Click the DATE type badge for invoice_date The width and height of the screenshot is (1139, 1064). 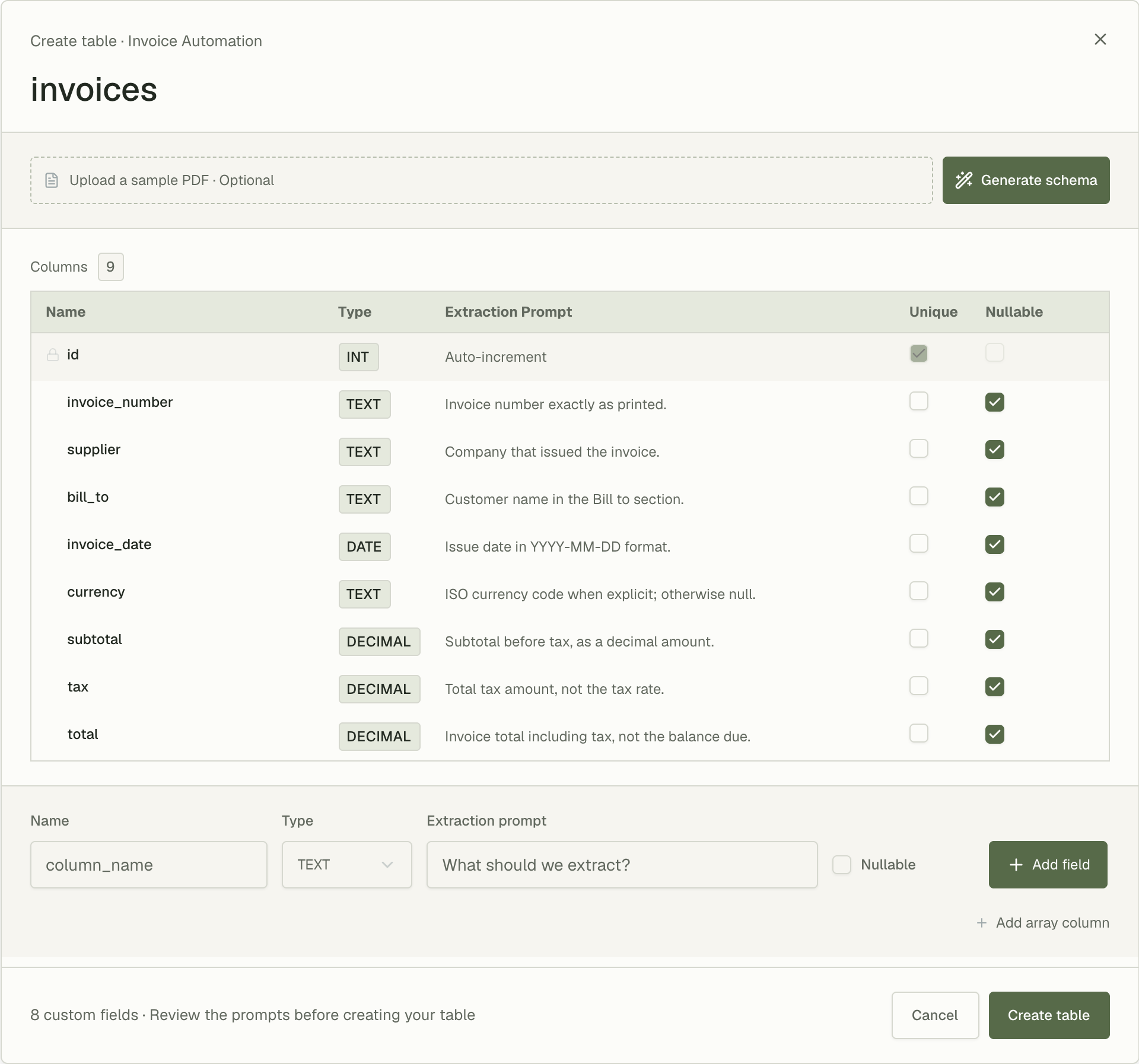pos(364,547)
